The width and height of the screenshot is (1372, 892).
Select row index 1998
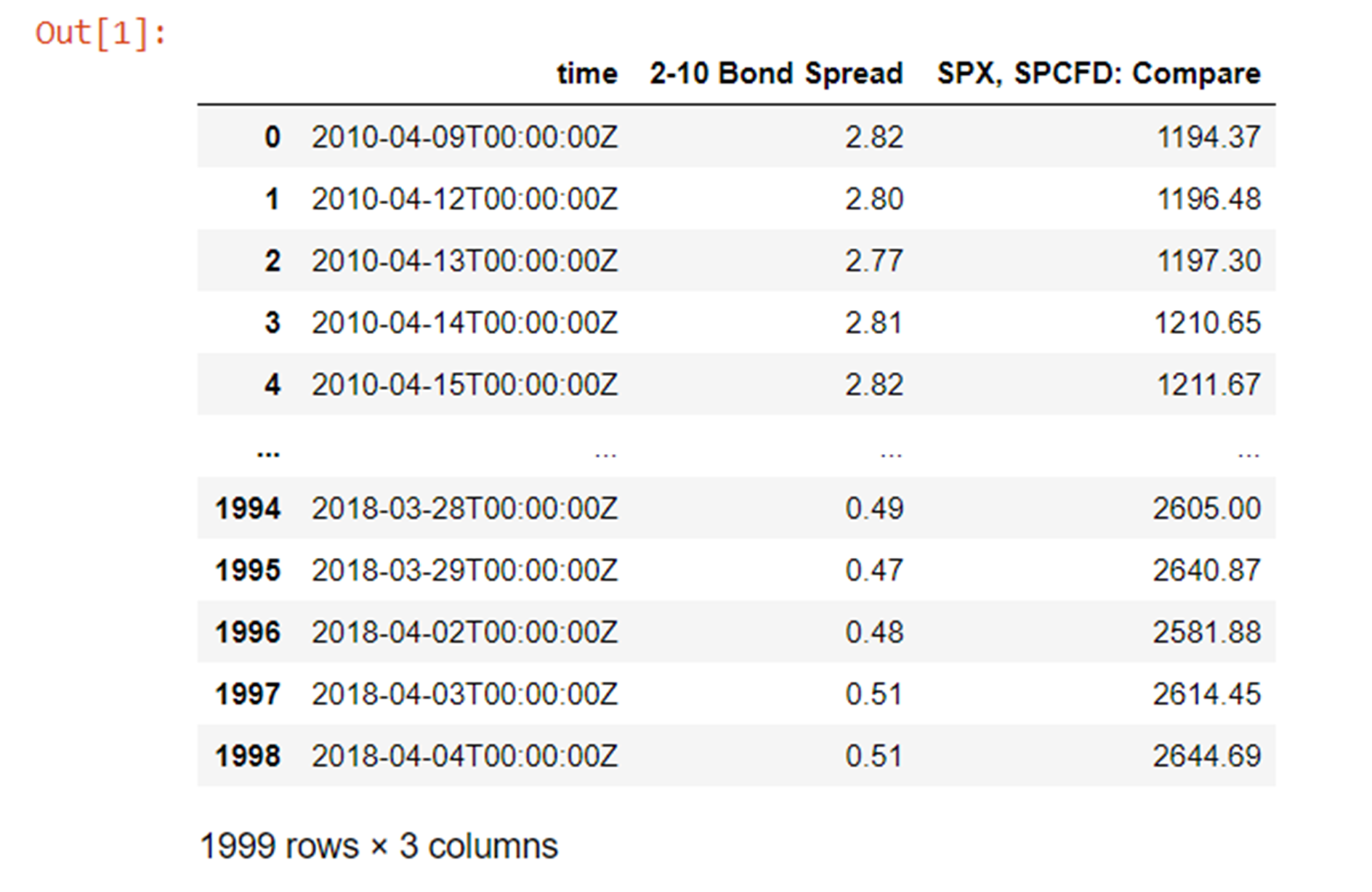[x=248, y=756]
